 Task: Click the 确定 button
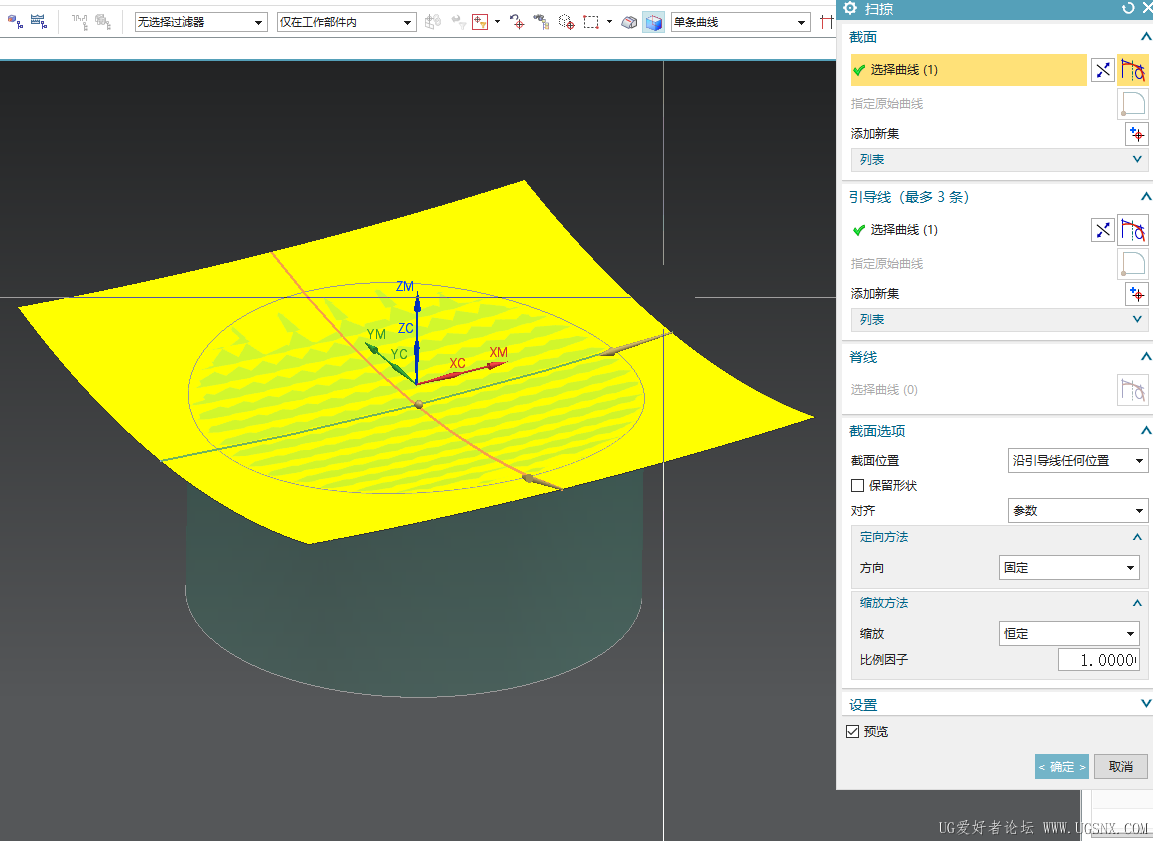tap(1062, 767)
